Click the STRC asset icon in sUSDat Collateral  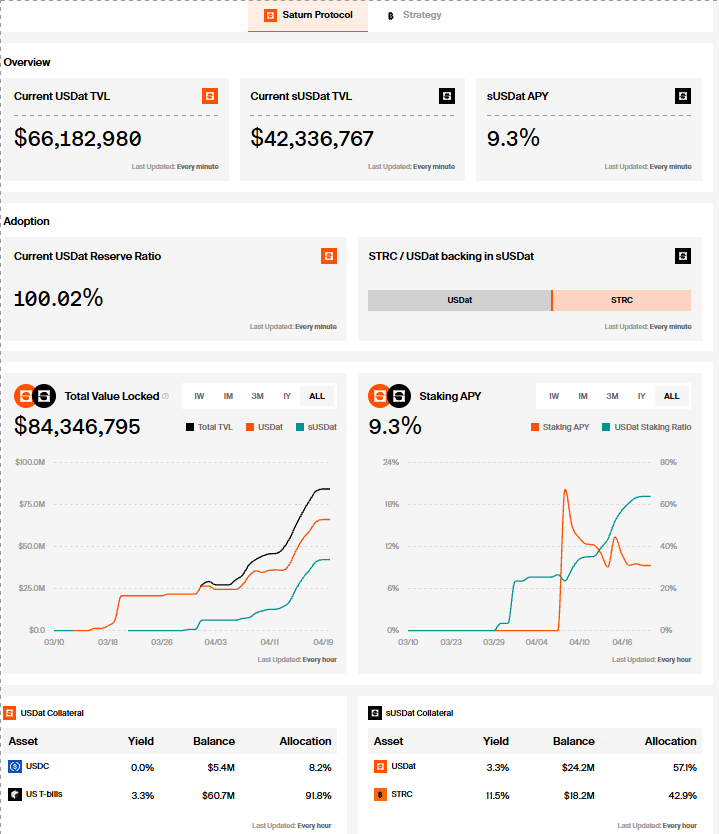coord(380,795)
